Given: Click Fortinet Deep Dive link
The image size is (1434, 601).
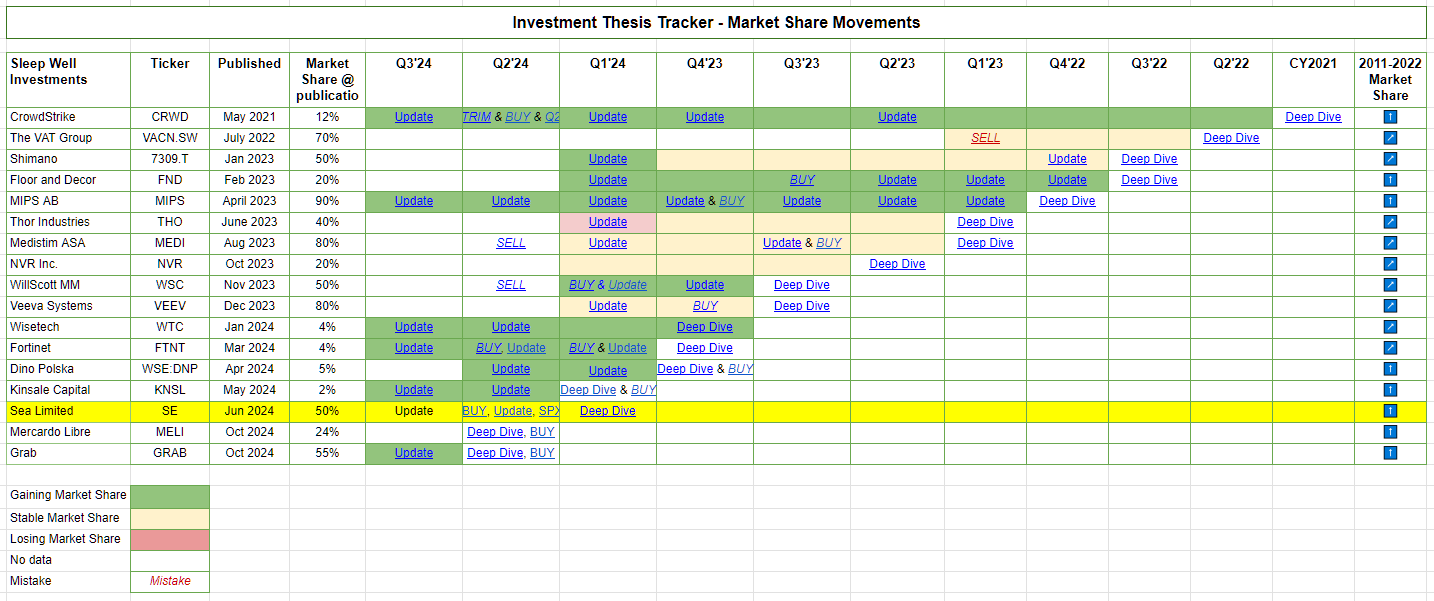Looking at the screenshot, I should [705, 348].
